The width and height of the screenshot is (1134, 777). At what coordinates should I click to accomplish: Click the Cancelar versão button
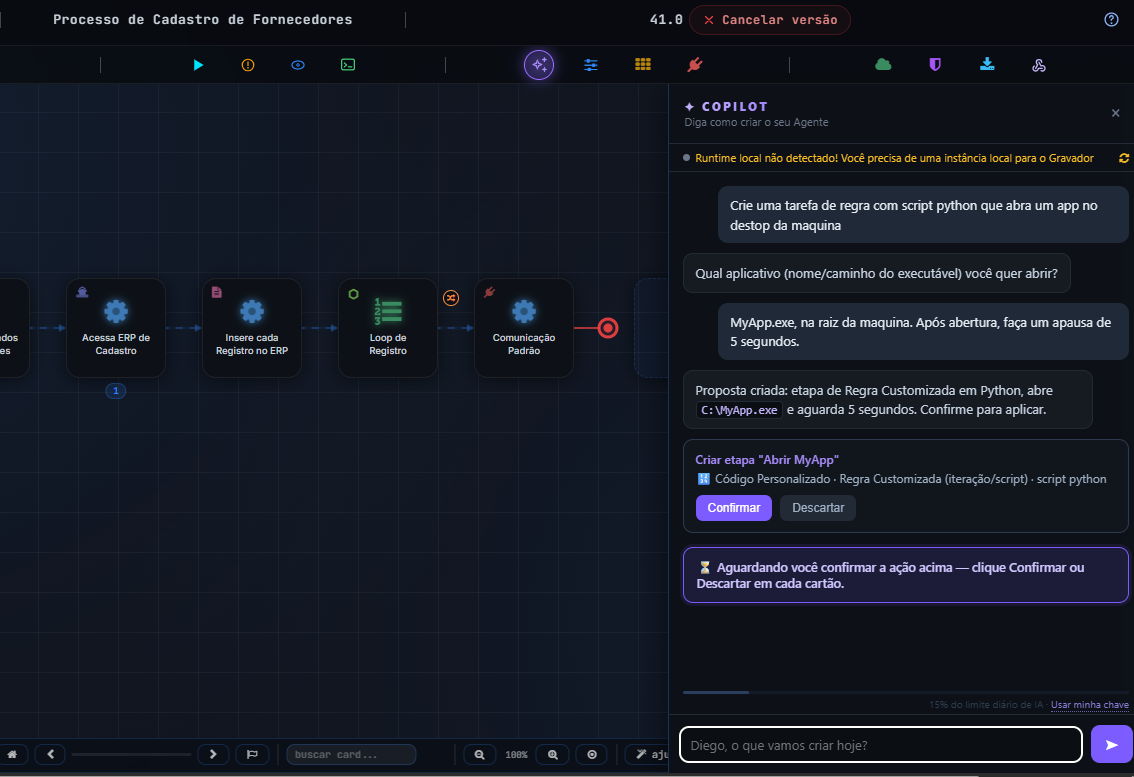click(x=770, y=20)
